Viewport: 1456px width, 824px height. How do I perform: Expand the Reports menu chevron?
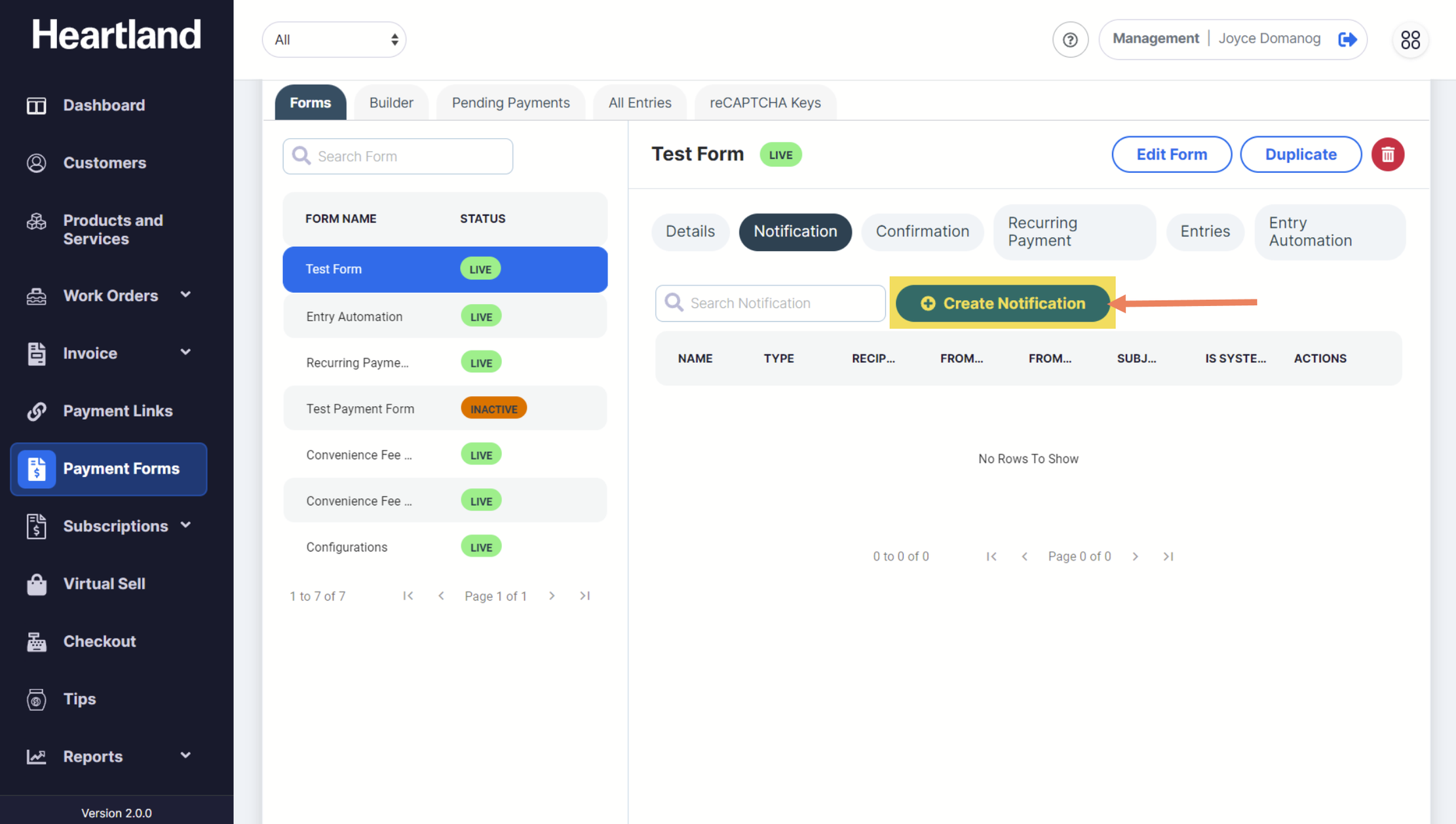click(x=185, y=756)
